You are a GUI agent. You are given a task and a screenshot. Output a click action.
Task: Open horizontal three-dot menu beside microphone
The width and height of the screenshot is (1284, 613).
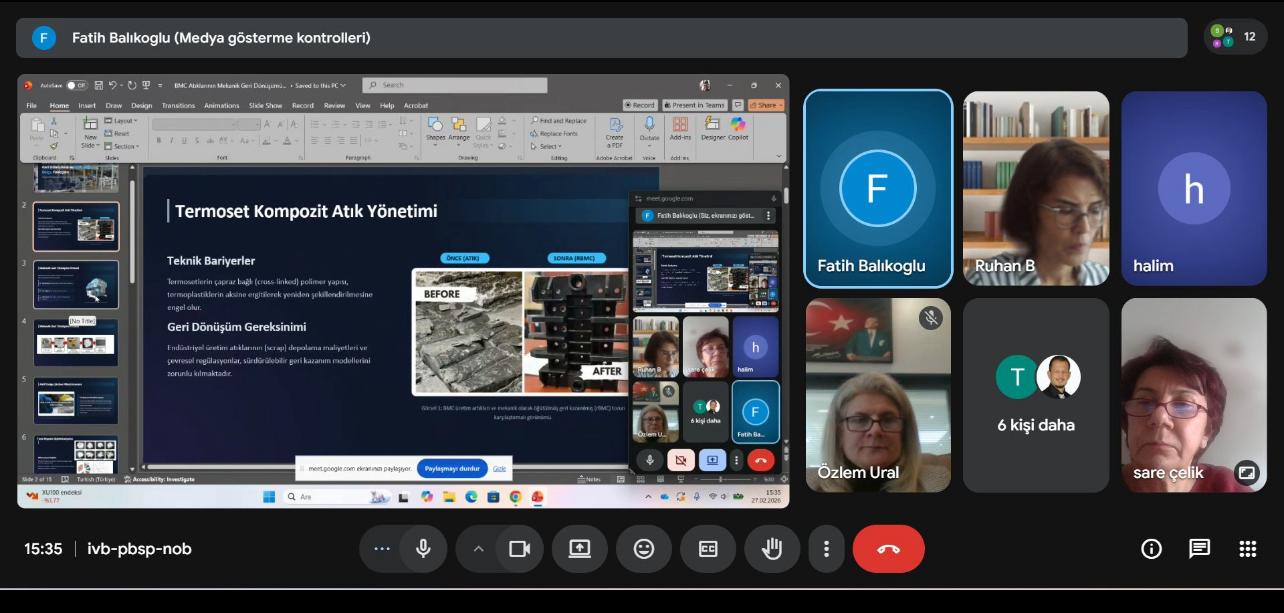[x=382, y=549]
